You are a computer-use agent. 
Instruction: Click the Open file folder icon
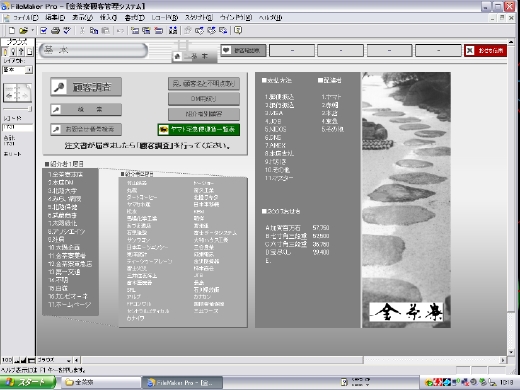pyautogui.click(x=23, y=31)
